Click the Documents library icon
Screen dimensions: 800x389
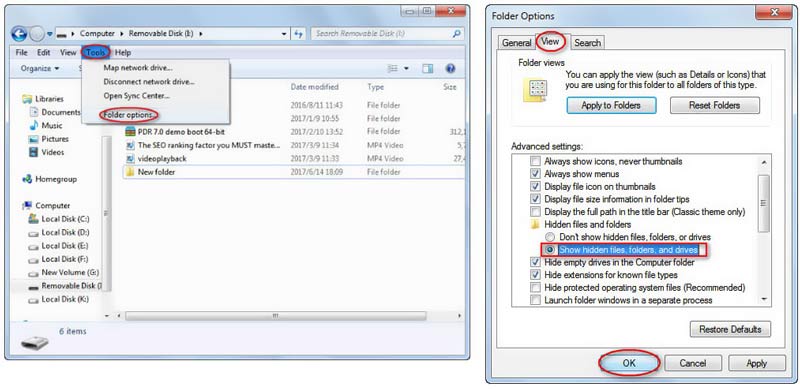click(x=34, y=112)
